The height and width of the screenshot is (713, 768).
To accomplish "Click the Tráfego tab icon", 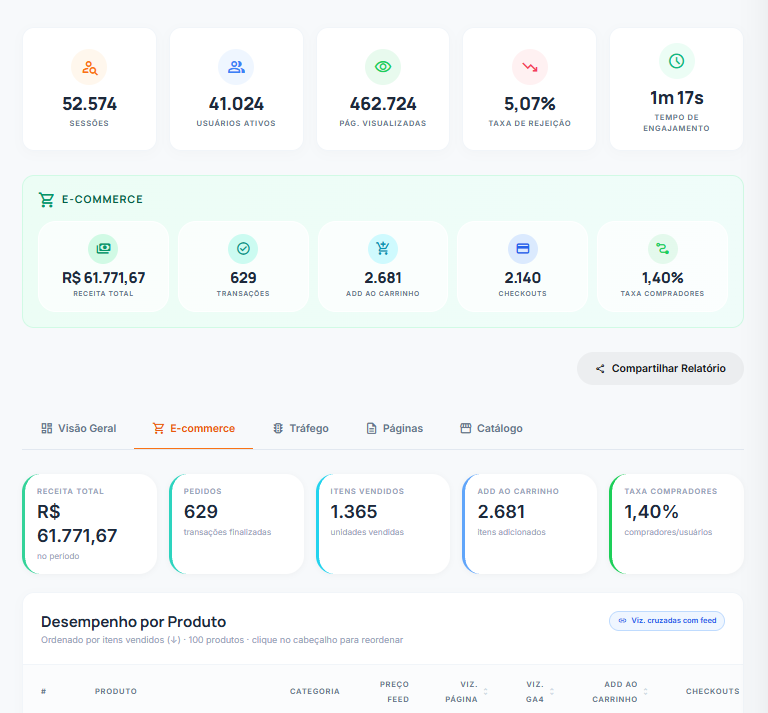I will click(278, 428).
